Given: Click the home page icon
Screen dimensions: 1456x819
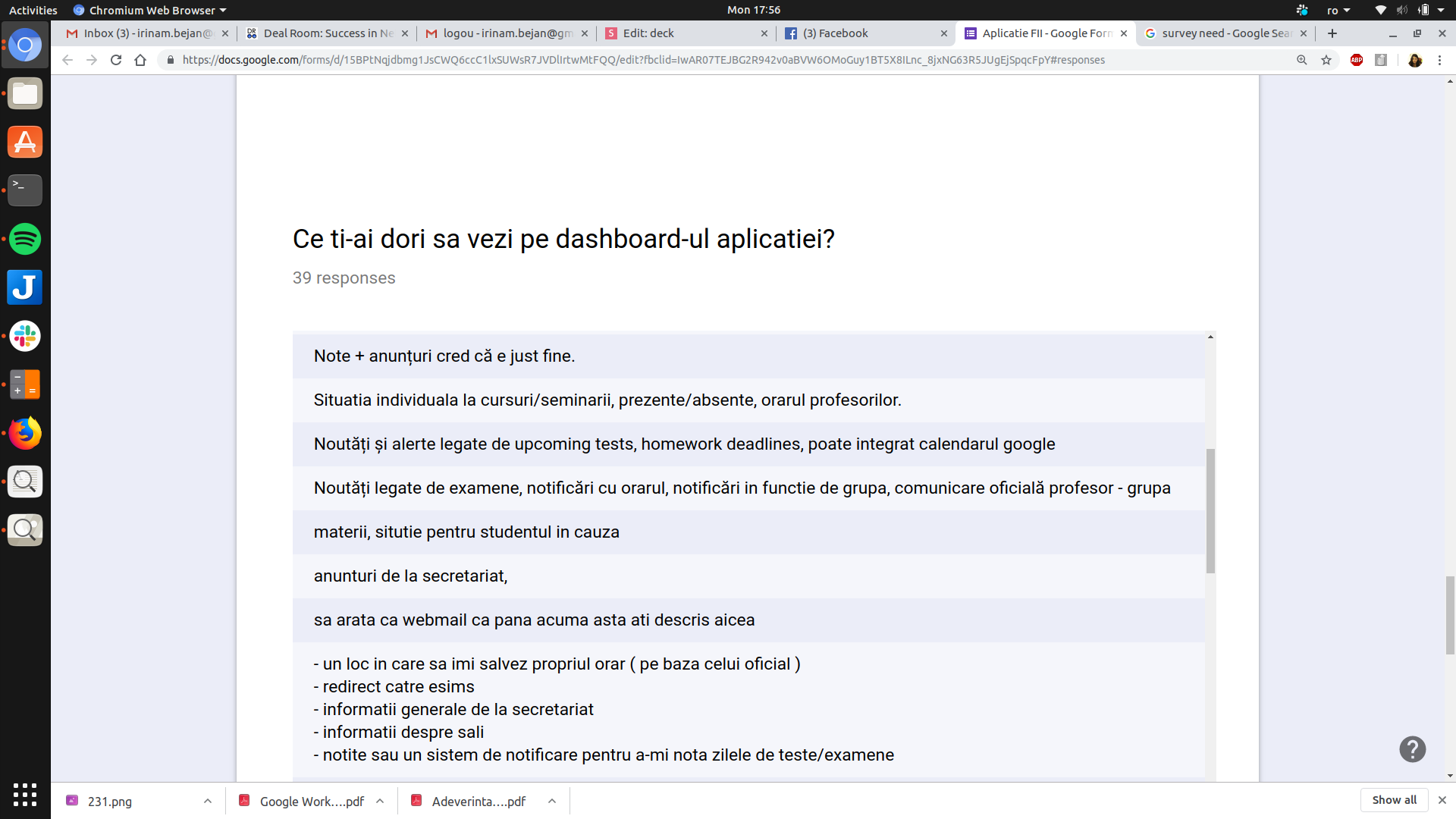Looking at the screenshot, I should (140, 60).
